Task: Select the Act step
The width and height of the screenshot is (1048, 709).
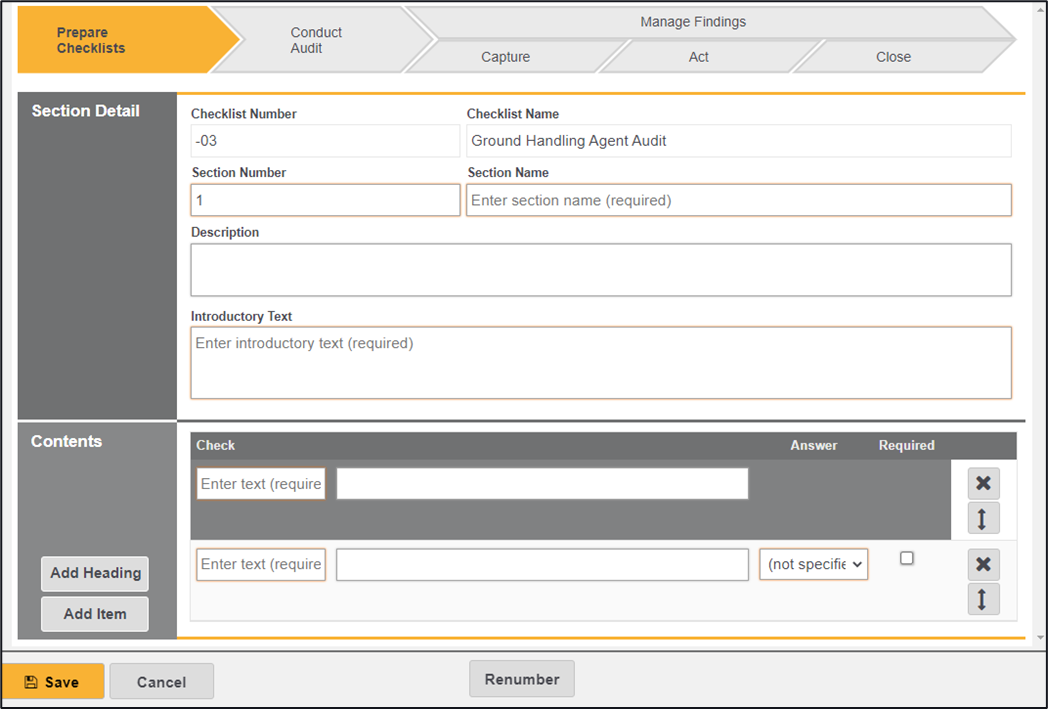Action: click(698, 57)
